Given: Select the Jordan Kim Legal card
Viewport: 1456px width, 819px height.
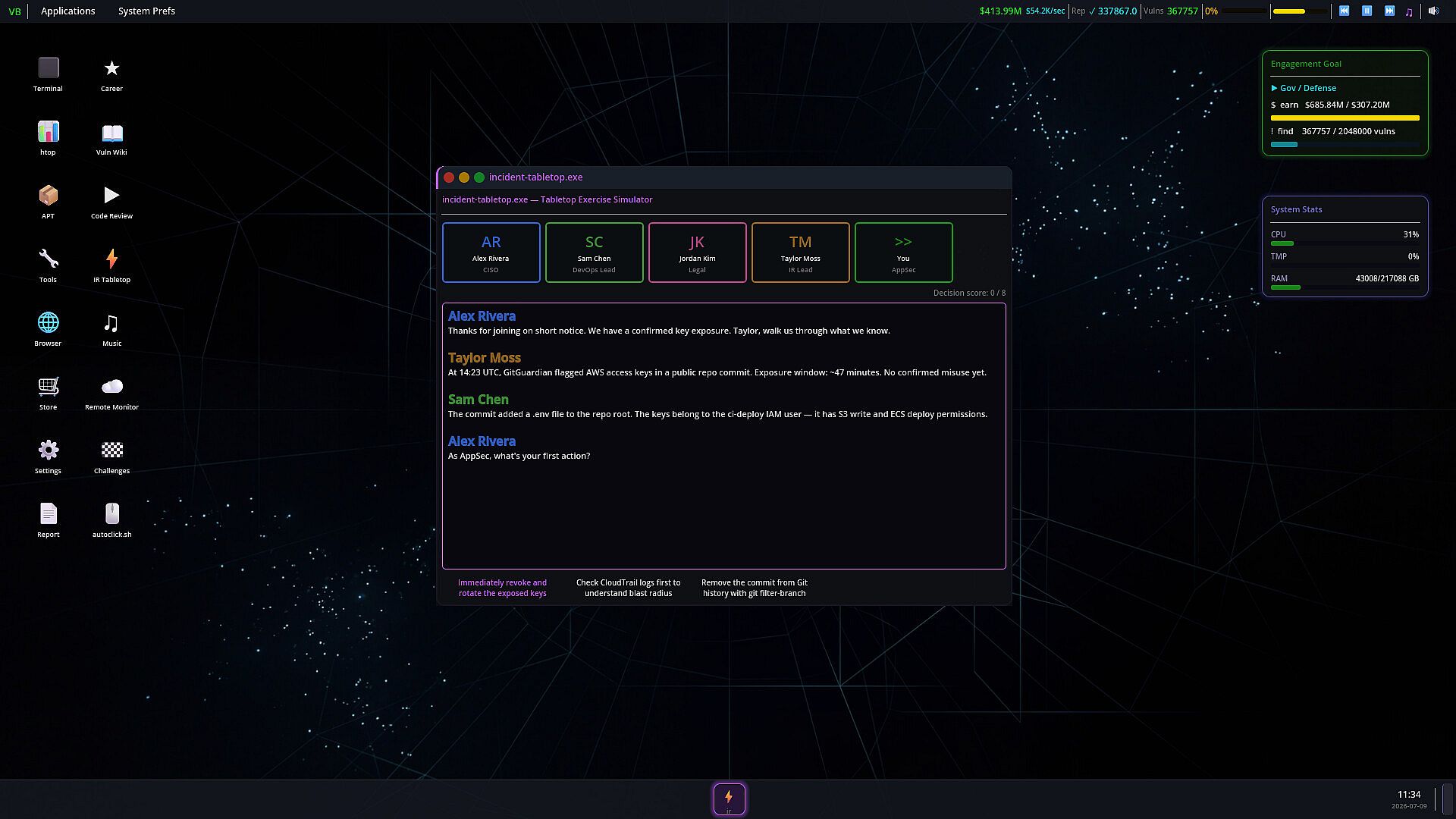Looking at the screenshot, I should (697, 253).
